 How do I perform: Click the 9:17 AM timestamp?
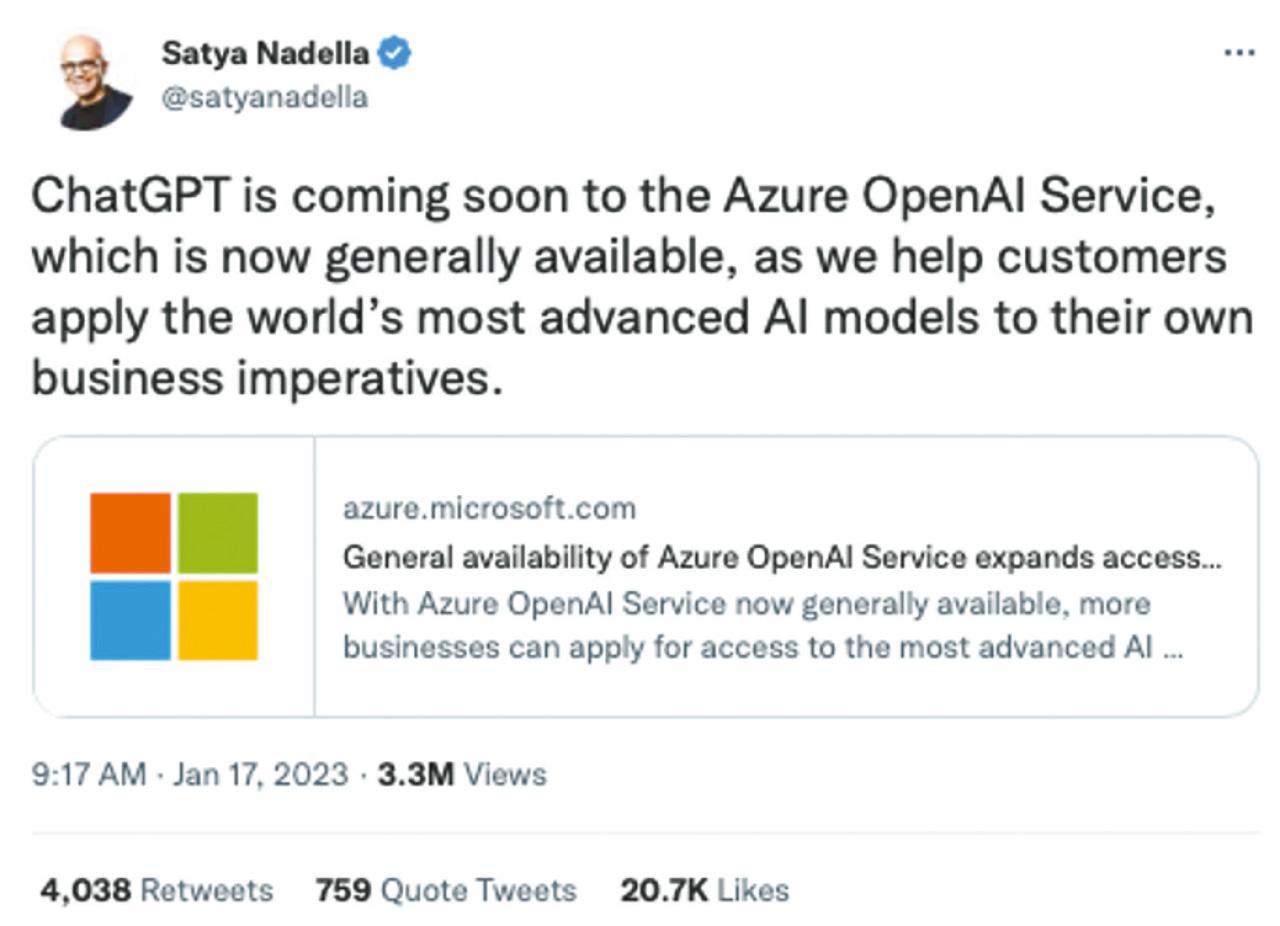[x=88, y=775]
